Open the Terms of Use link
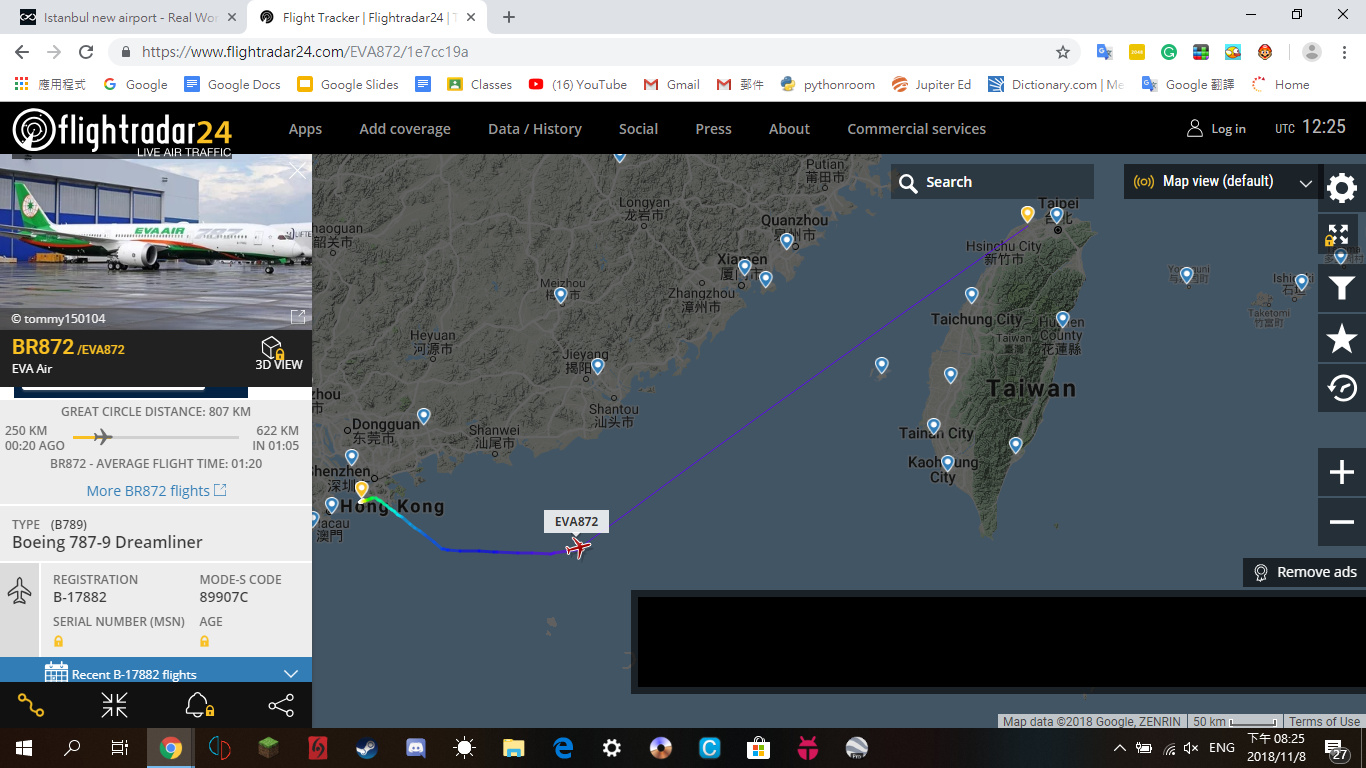Screen dimensions: 1366x768 (1324, 722)
